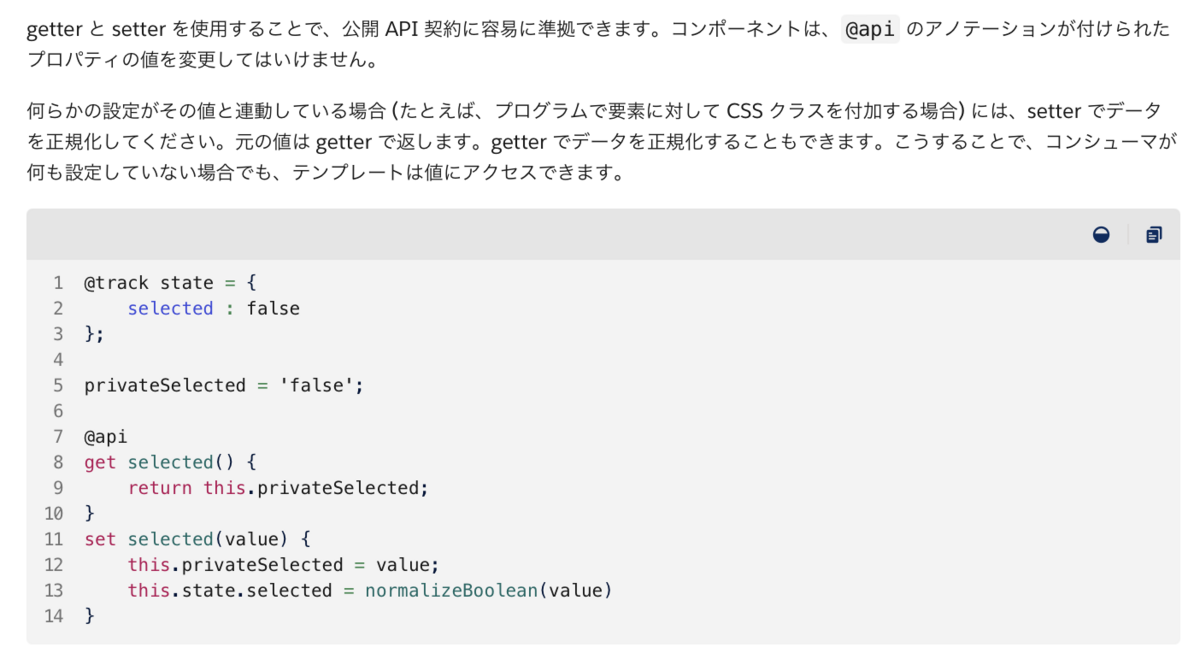Click 'this.privateSelected = value;' on line 12

click(x=283, y=565)
